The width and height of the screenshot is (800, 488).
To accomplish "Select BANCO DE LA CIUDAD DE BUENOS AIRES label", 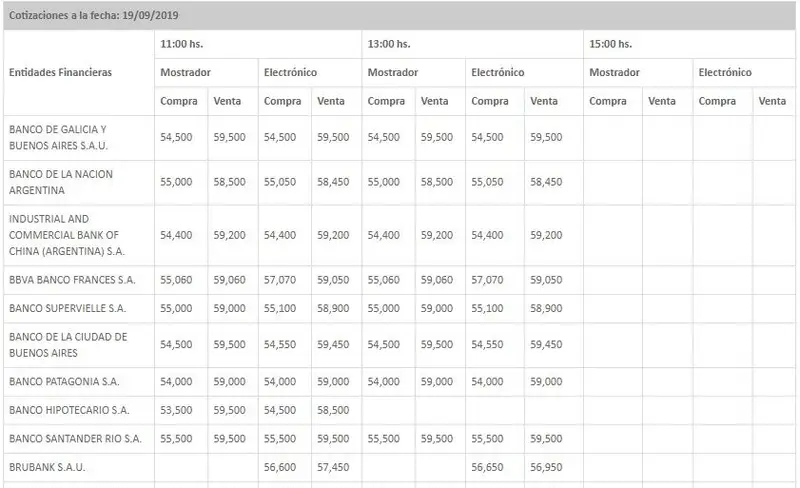I will pyautogui.click(x=67, y=345).
